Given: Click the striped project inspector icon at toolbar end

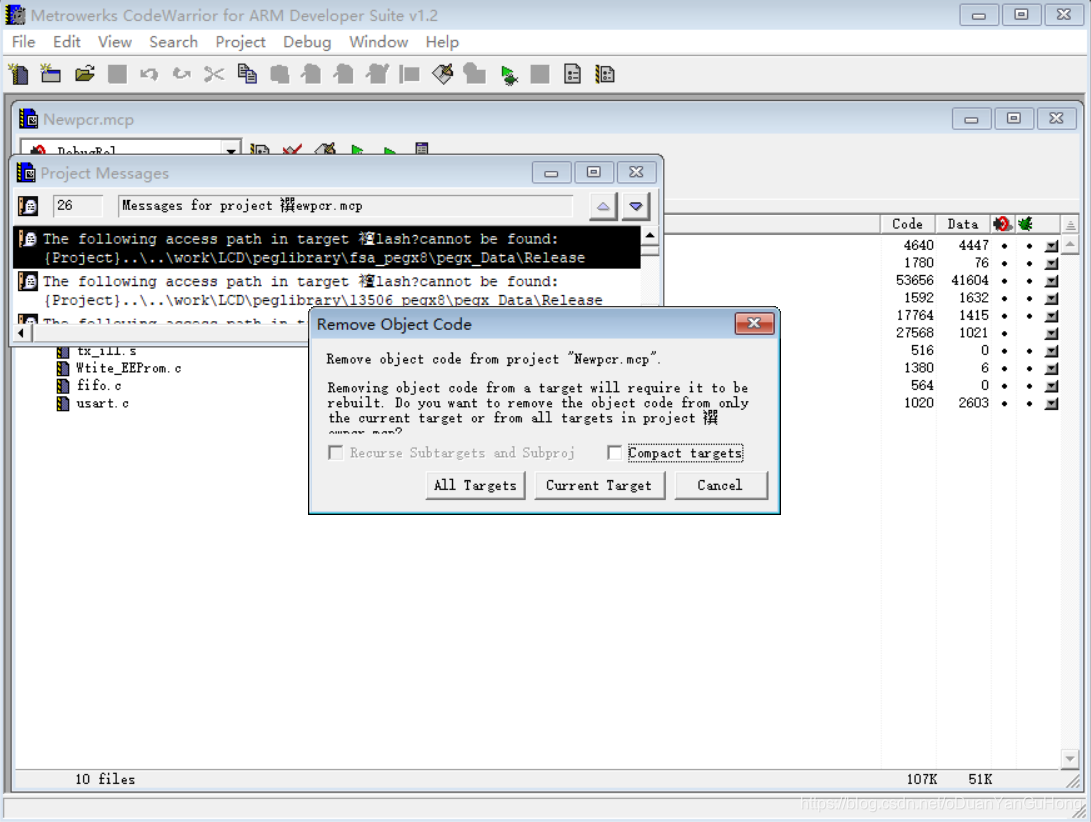Looking at the screenshot, I should [x=605, y=74].
